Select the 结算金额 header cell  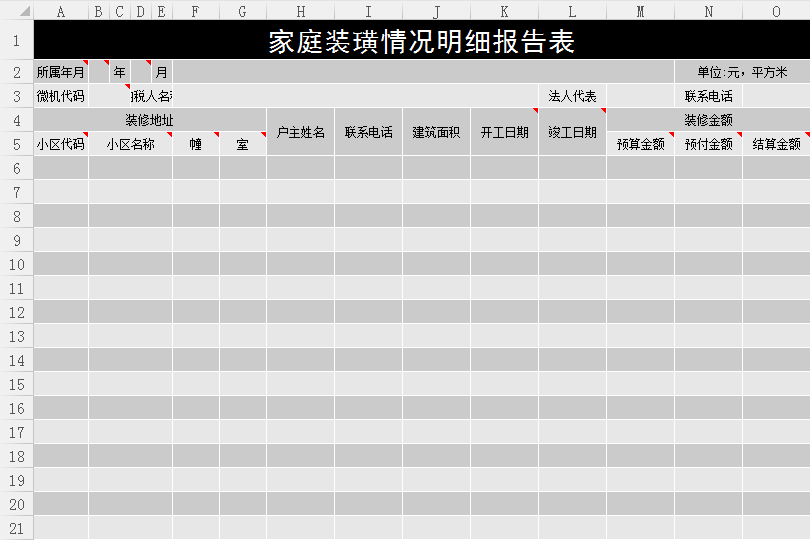tap(776, 144)
